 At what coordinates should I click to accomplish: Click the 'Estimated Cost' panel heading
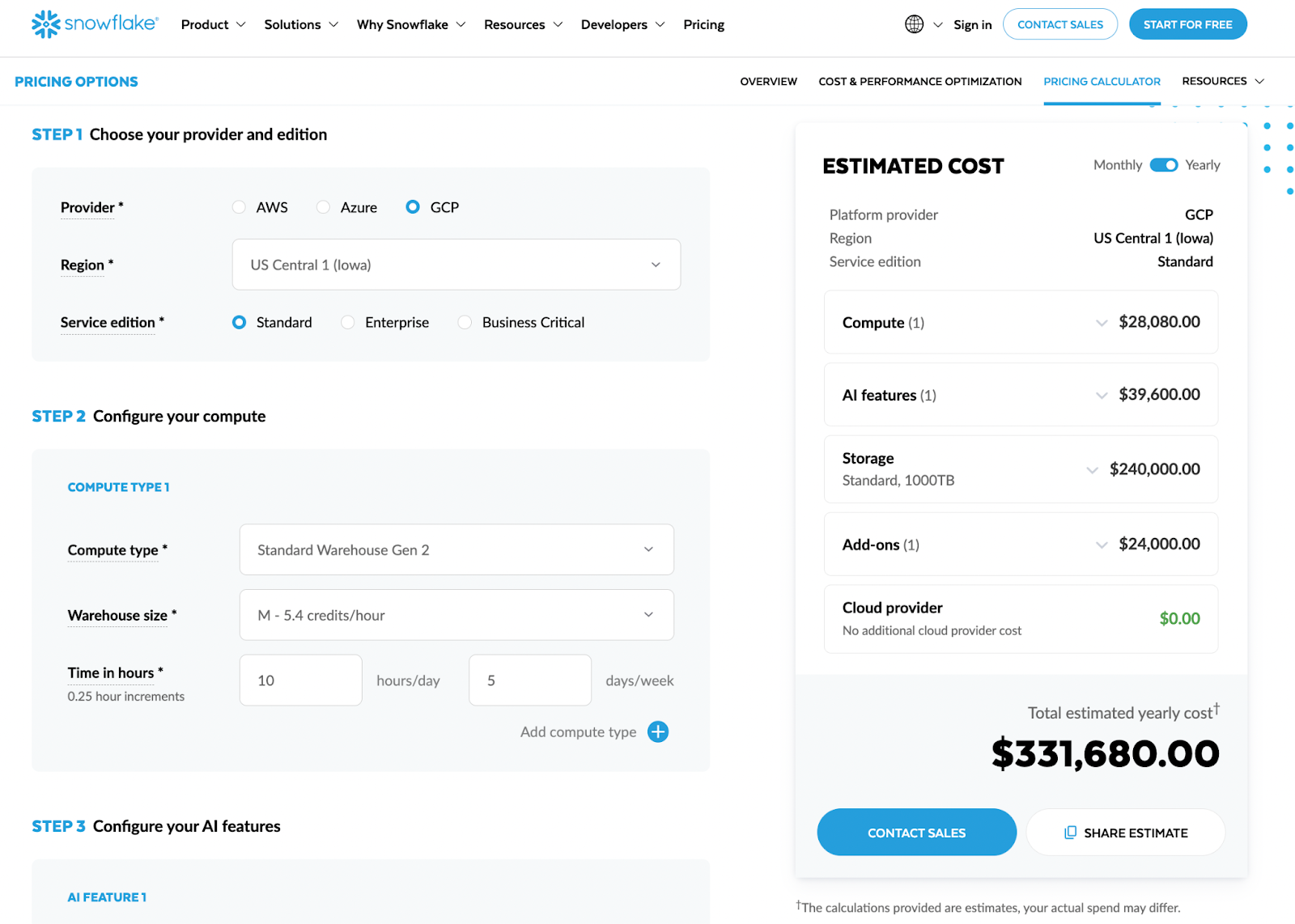[x=913, y=166]
